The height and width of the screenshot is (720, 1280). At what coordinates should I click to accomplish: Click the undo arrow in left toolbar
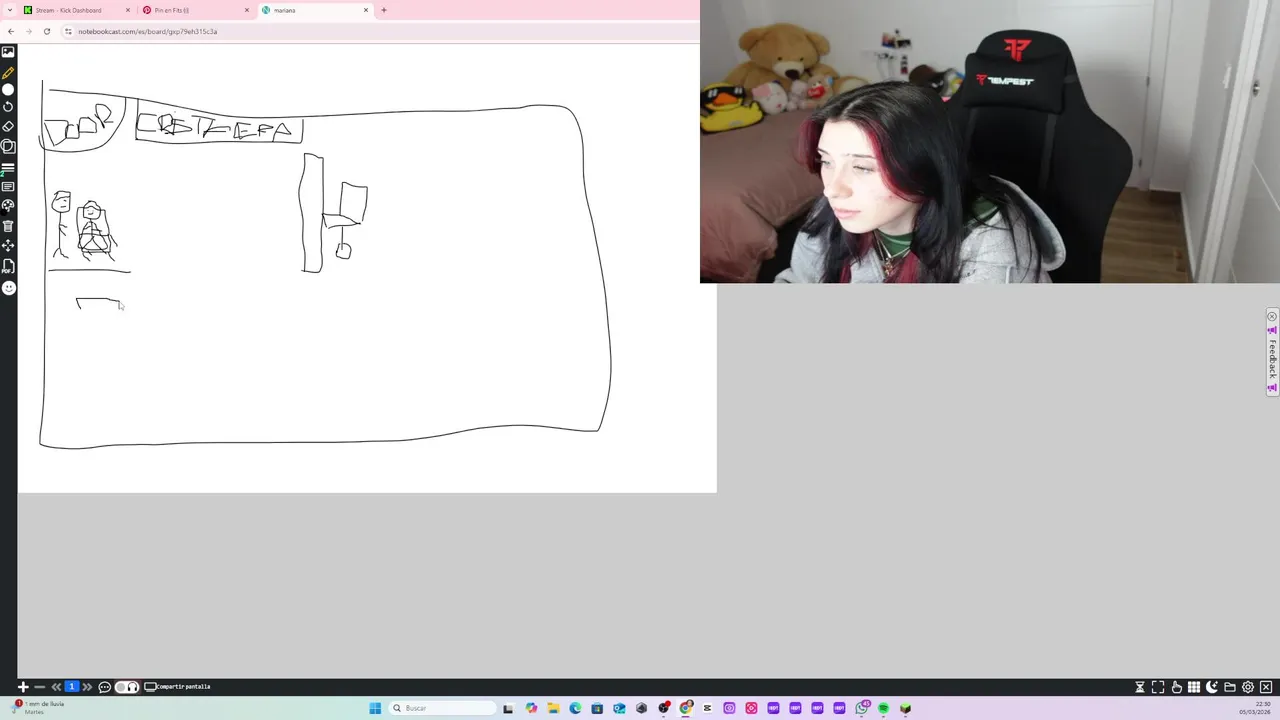coord(8,107)
